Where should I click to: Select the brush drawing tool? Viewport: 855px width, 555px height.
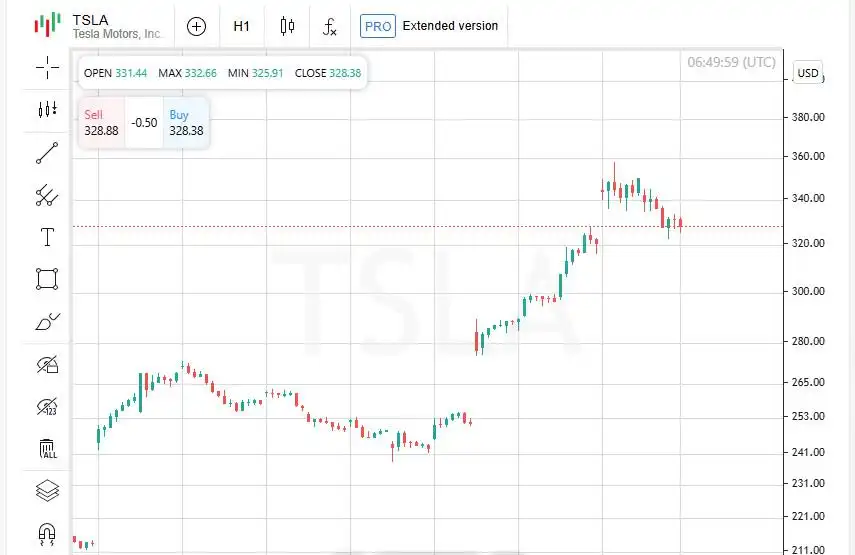[47, 322]
